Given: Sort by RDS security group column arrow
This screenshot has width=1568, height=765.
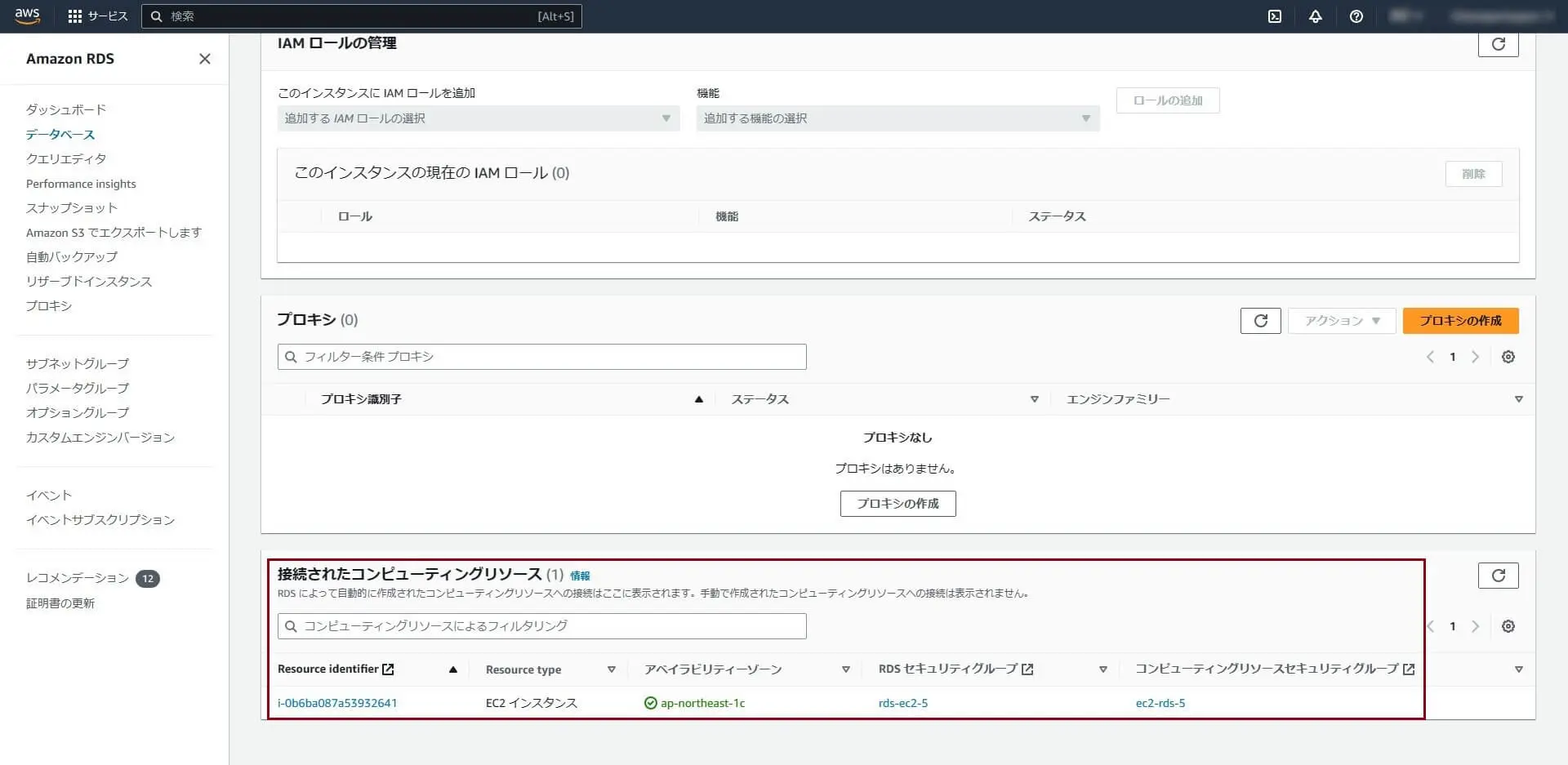Looking at the screenshot, I should pyautogui.click(x=1103, y=669).
